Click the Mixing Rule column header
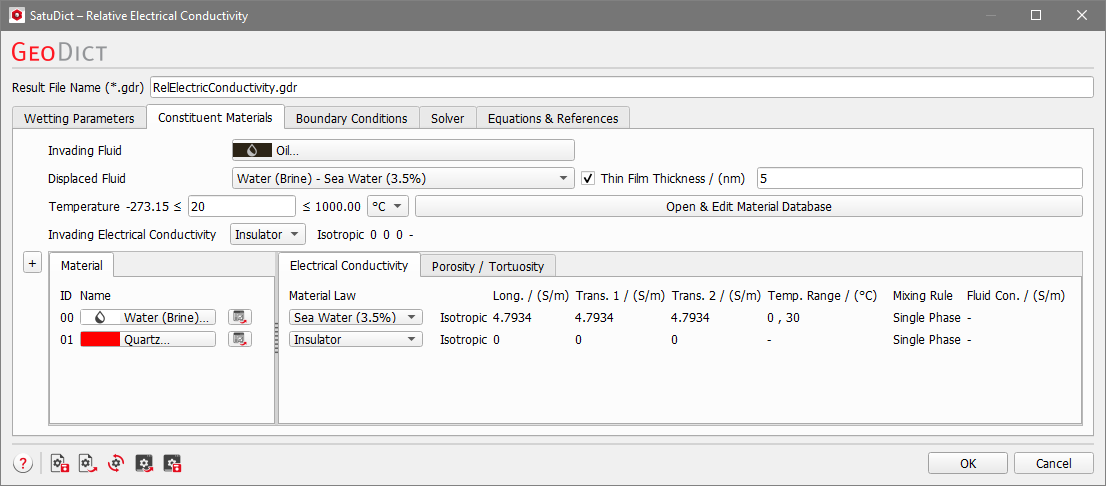Viewport: 1106px width, 486px height. 923,295
